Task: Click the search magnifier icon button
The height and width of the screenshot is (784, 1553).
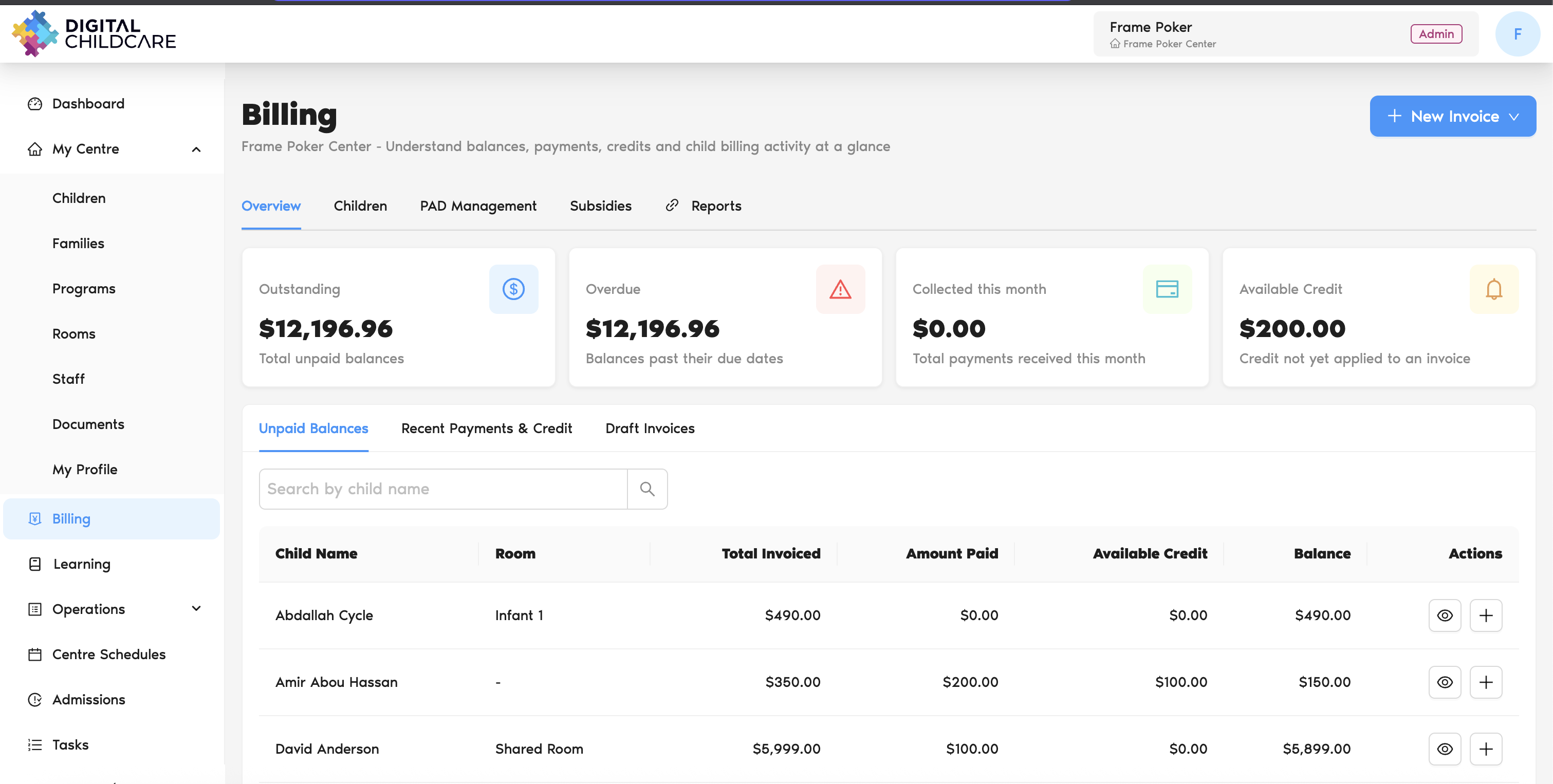Action: (647, 489)
